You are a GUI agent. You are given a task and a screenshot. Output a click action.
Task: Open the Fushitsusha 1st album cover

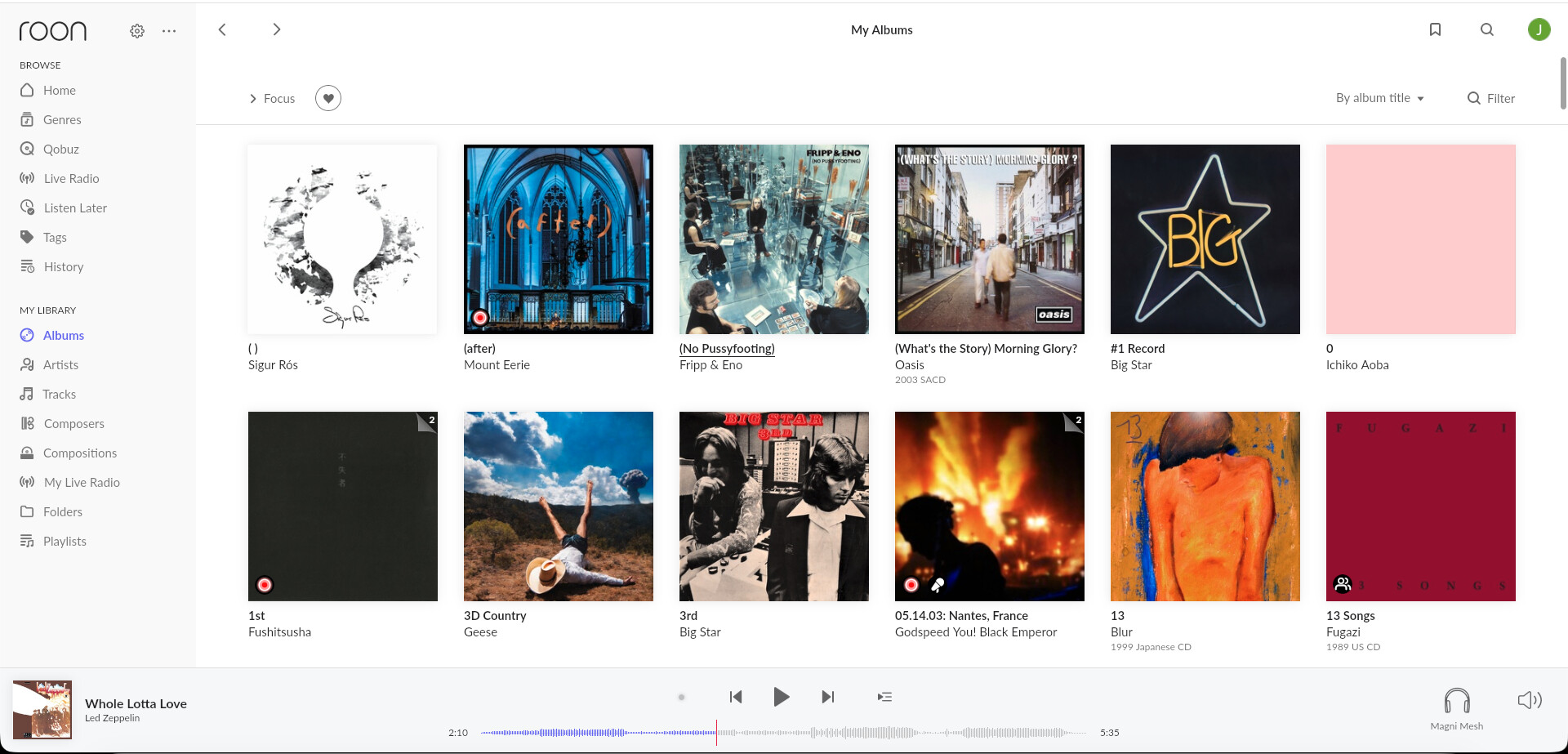[x=343, y=506]
